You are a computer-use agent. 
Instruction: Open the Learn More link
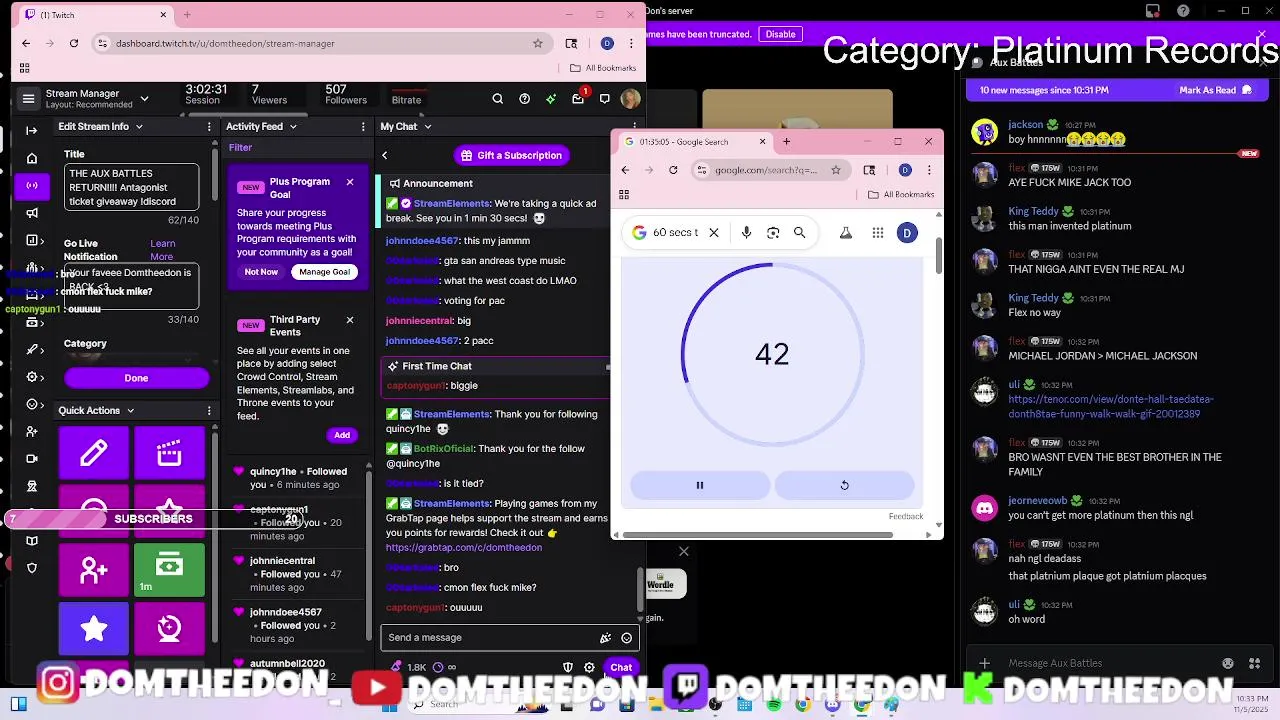pyautogui.click(x=162, y=250)
